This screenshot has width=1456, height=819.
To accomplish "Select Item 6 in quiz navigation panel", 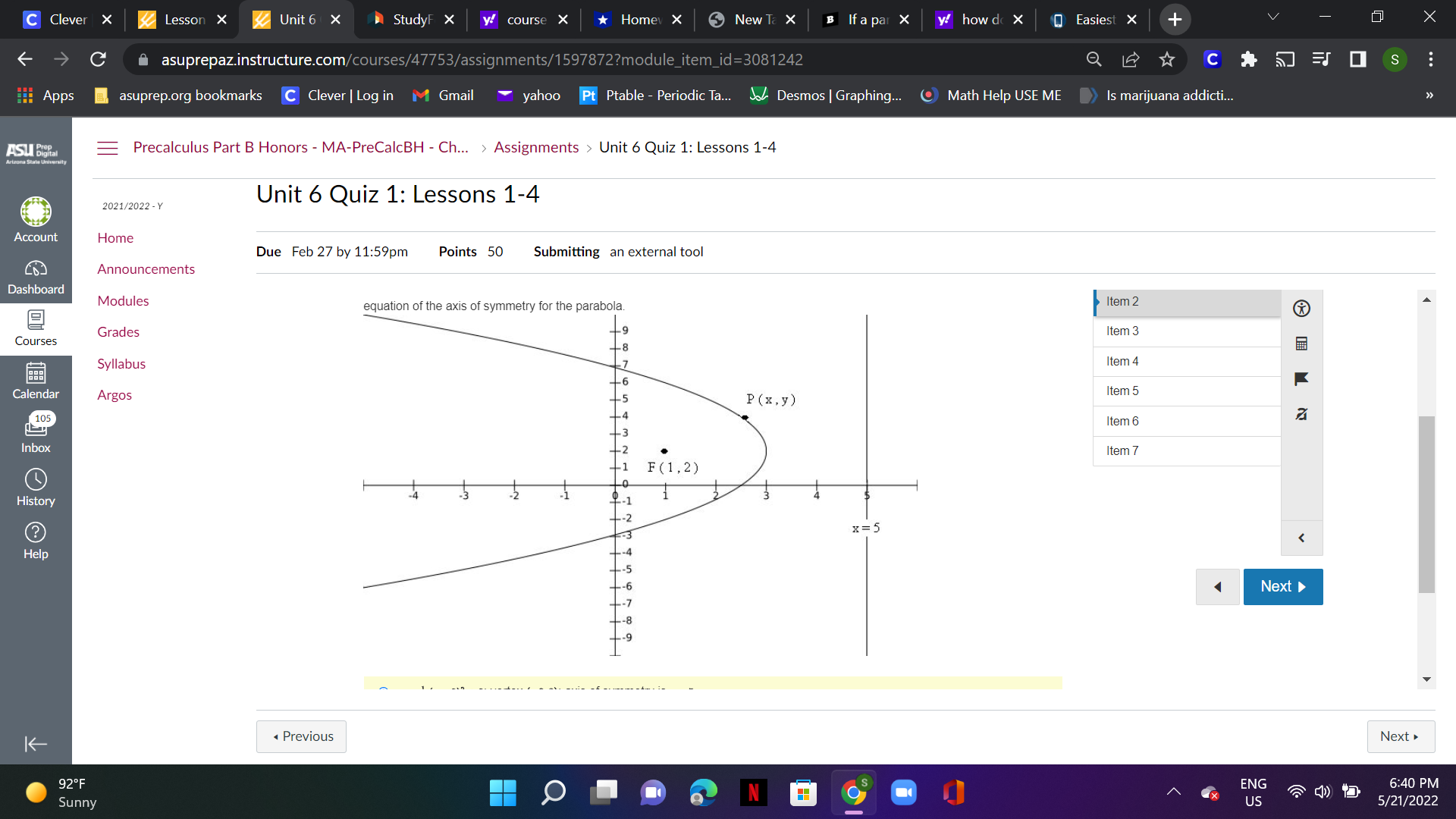I will (x=1186, y=421).
